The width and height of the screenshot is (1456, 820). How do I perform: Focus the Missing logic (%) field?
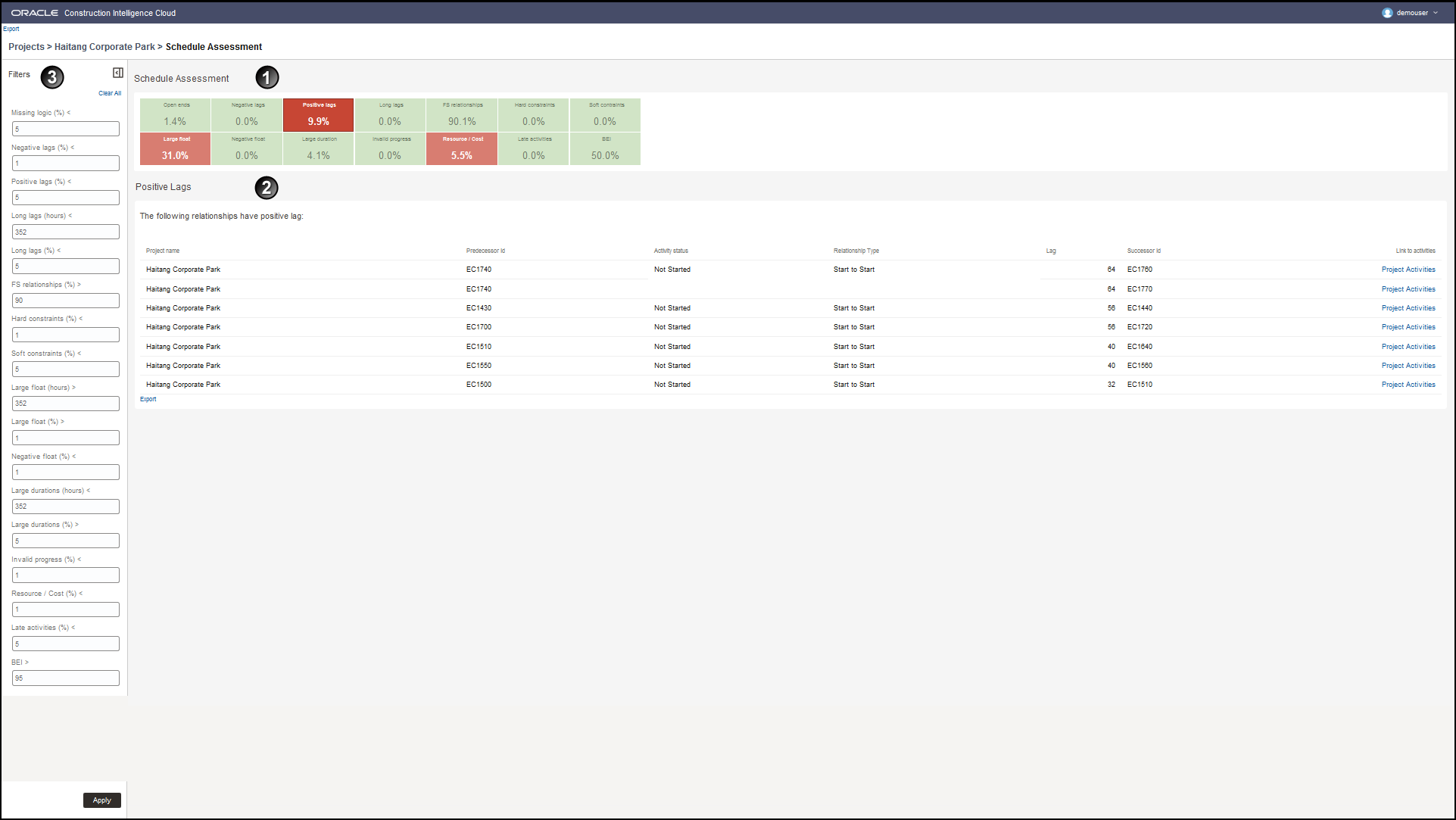coord(66,129)
